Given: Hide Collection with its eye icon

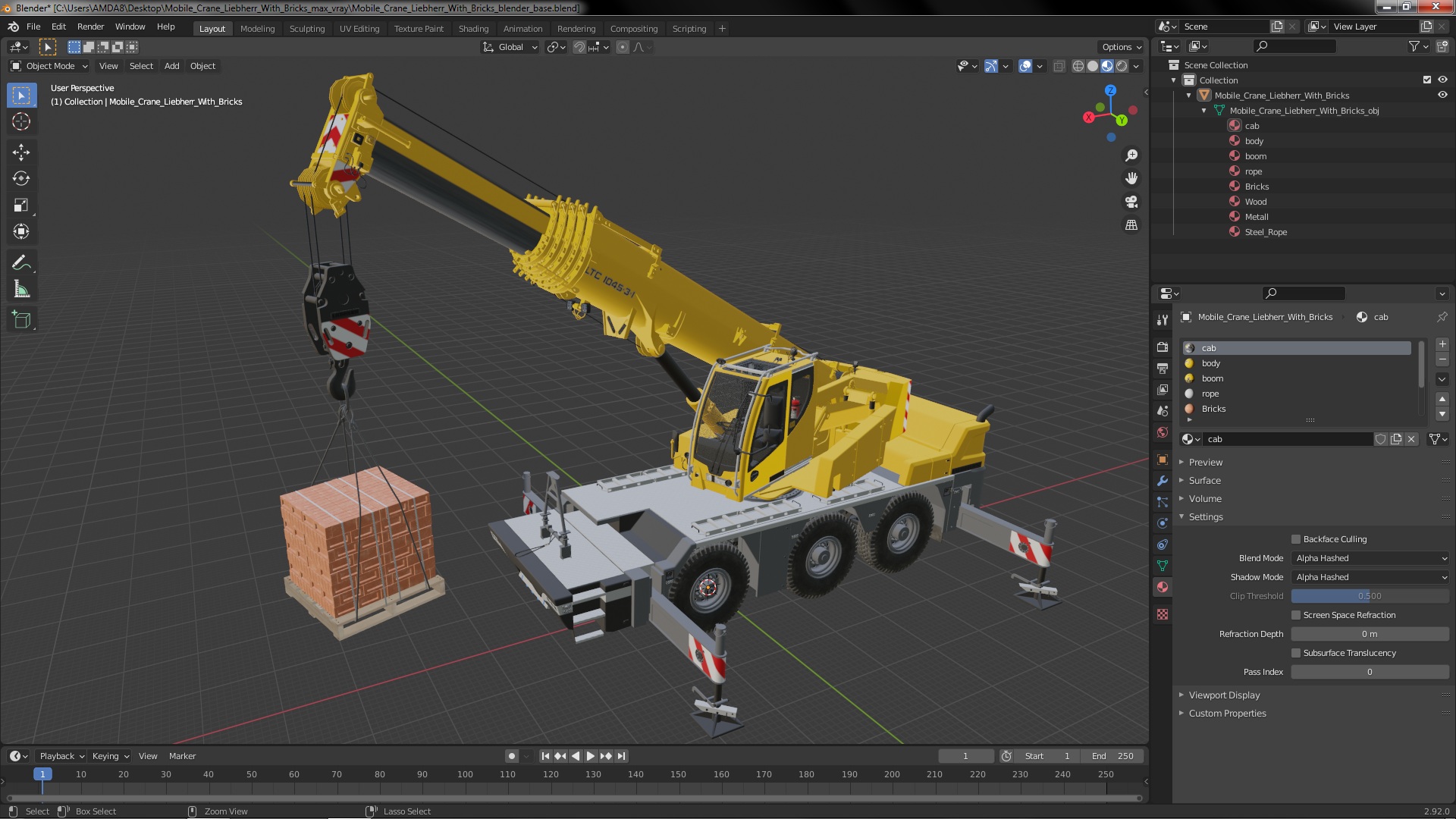Looking at the screenshot, I should pos(1442,80).
